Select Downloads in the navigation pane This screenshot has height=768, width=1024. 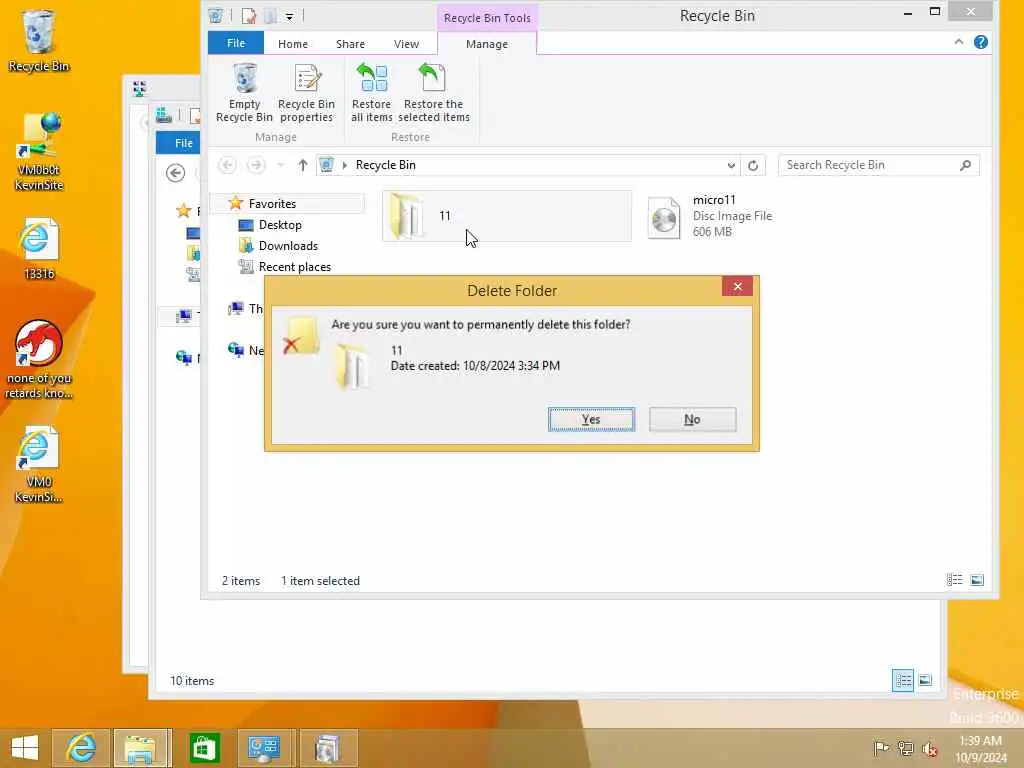click(x=288, y=246)
